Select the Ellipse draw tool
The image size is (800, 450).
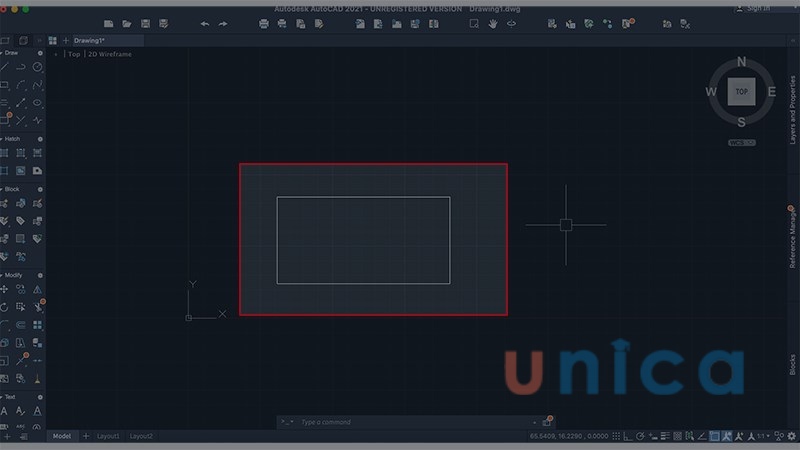point(37,103)
